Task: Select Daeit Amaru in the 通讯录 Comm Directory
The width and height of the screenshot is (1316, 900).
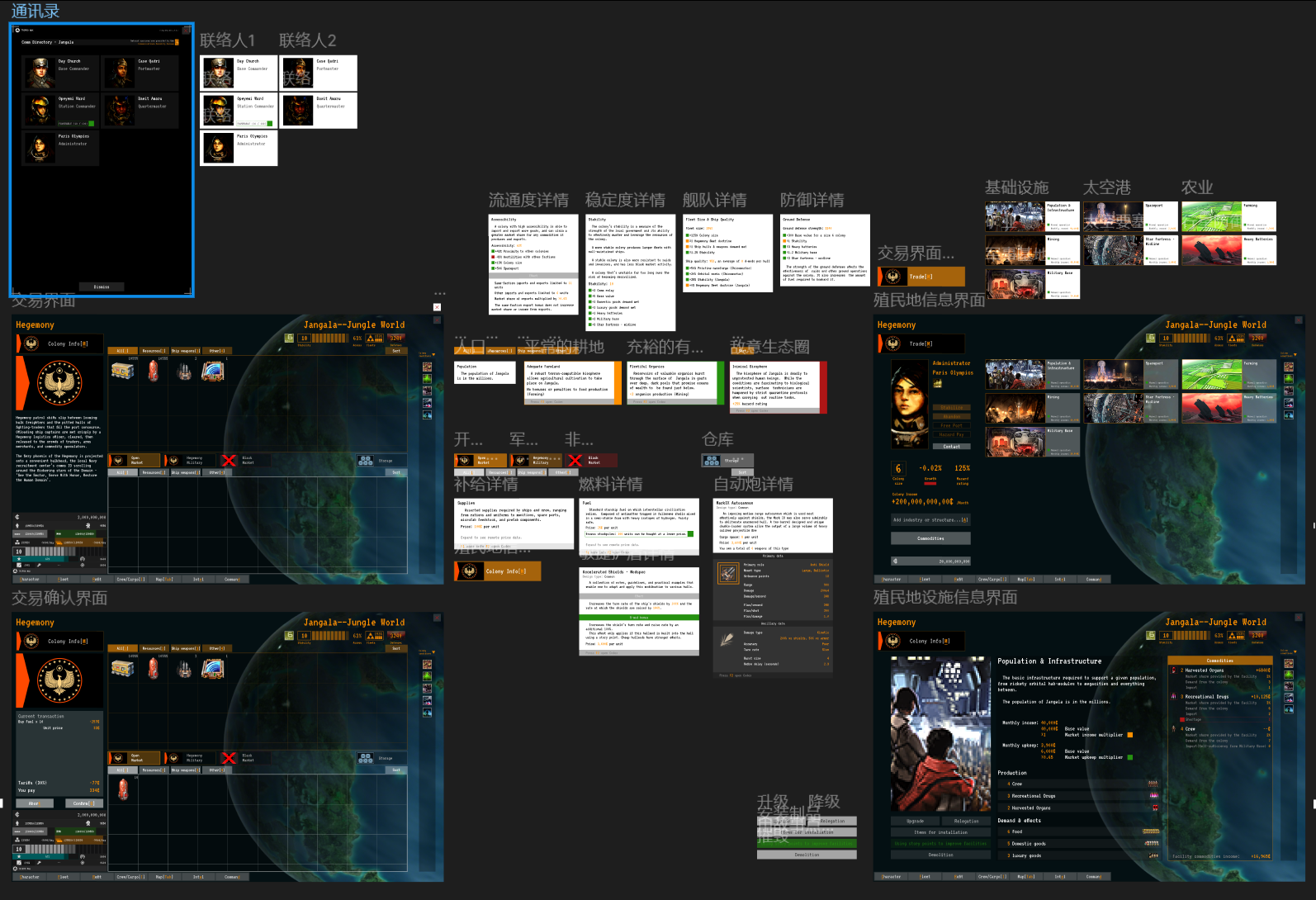Action: 140,111
